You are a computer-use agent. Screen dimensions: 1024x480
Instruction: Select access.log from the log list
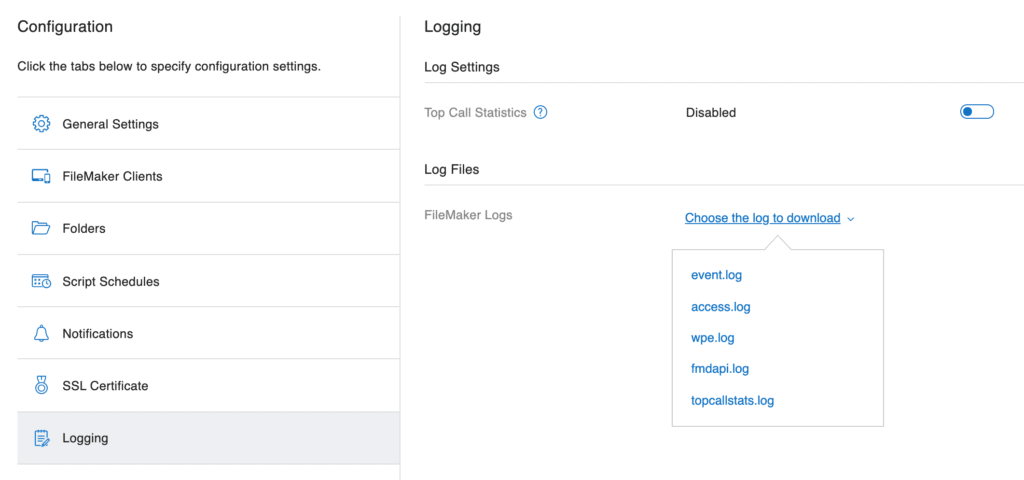click(x=720, y=306)
